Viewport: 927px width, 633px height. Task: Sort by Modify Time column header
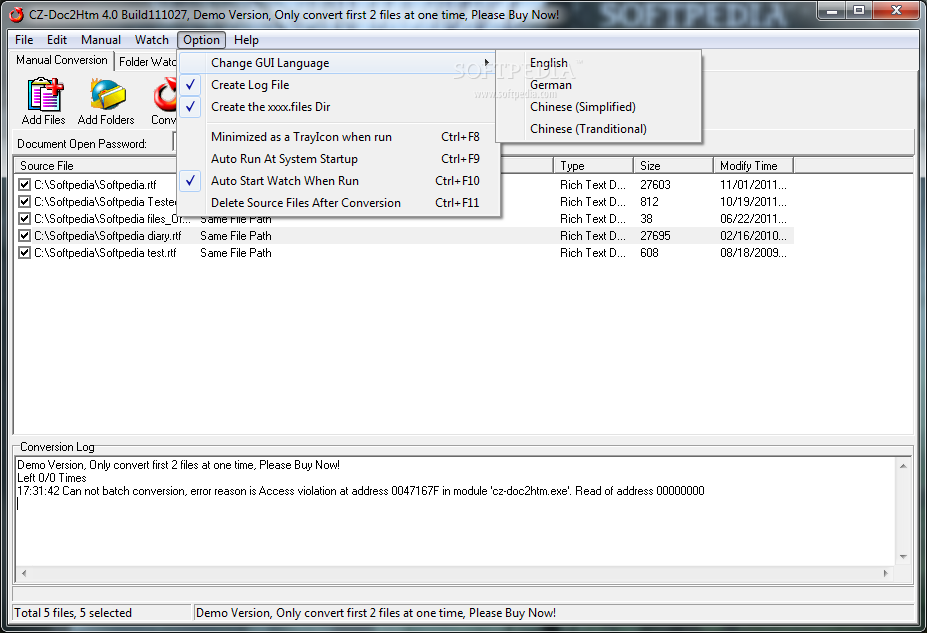coord(753,165)
